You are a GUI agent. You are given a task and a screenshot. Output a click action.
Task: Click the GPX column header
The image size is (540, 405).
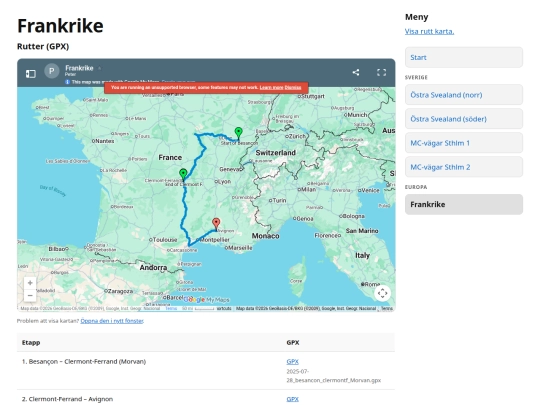(x=293, y=343)
